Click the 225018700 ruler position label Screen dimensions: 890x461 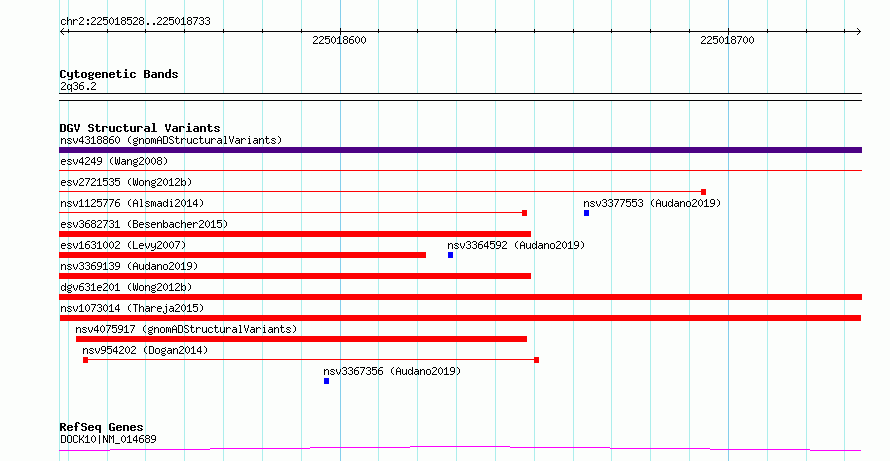click(727, 40)
